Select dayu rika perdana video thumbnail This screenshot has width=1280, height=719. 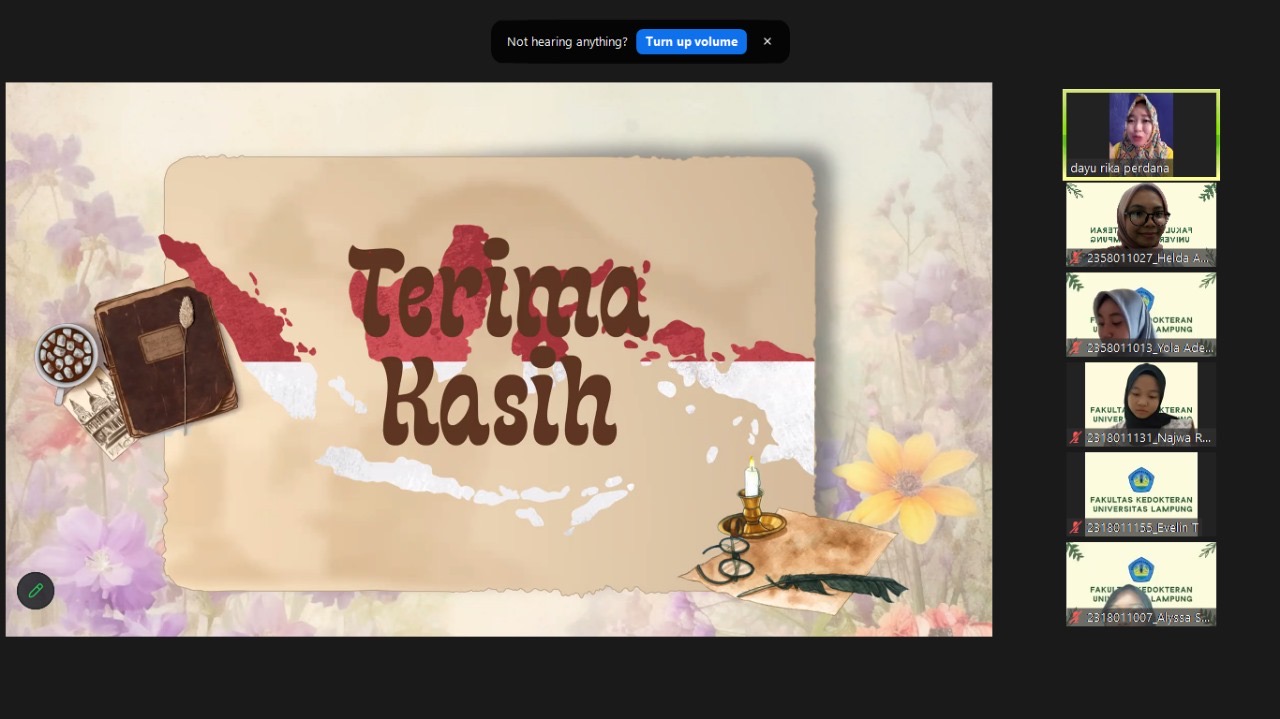pos(1141,135)
